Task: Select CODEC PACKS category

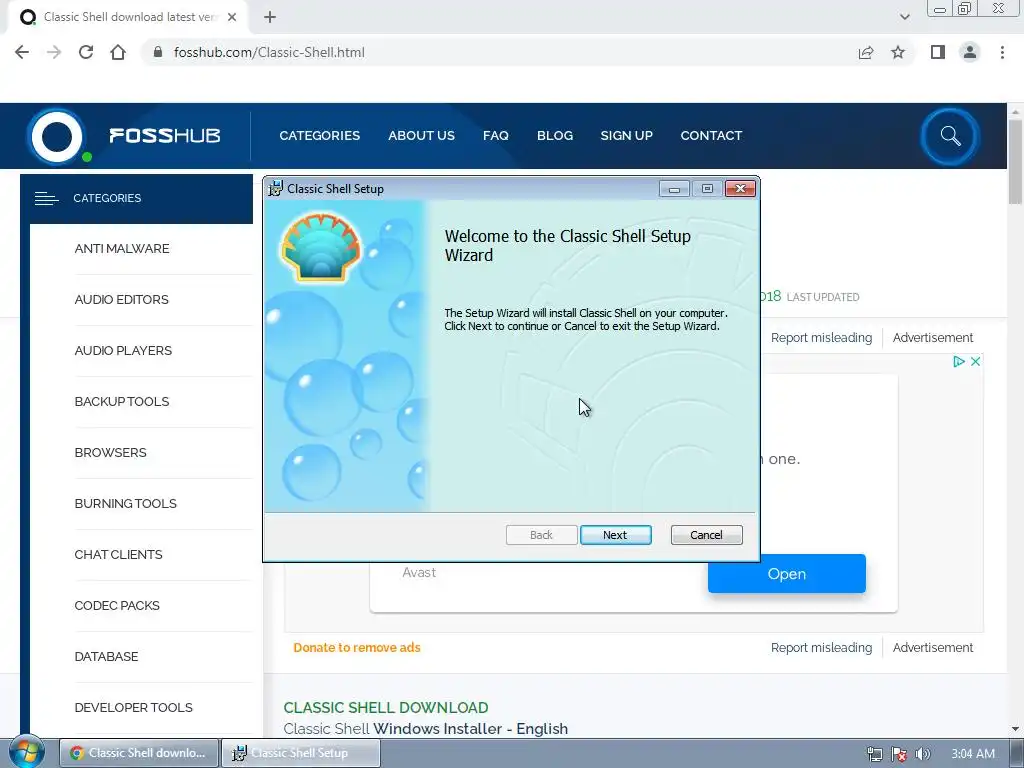Action: point(117,605)
